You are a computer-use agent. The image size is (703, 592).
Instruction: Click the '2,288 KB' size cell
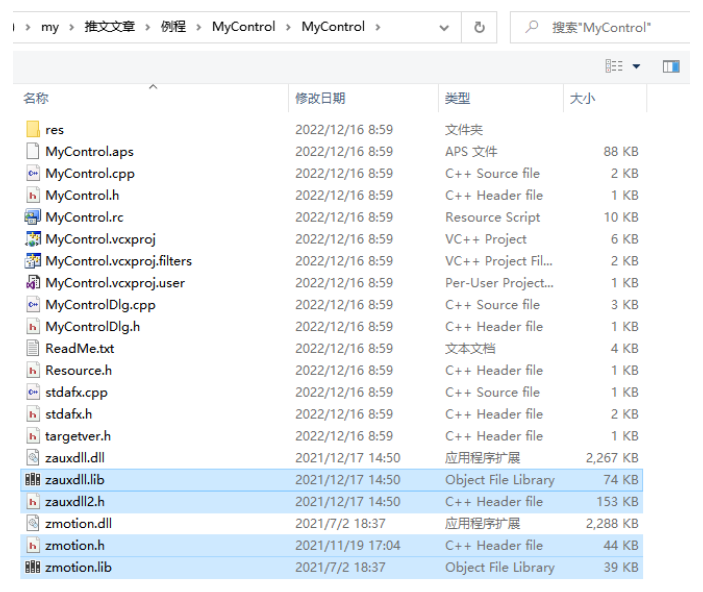point(612,524)
